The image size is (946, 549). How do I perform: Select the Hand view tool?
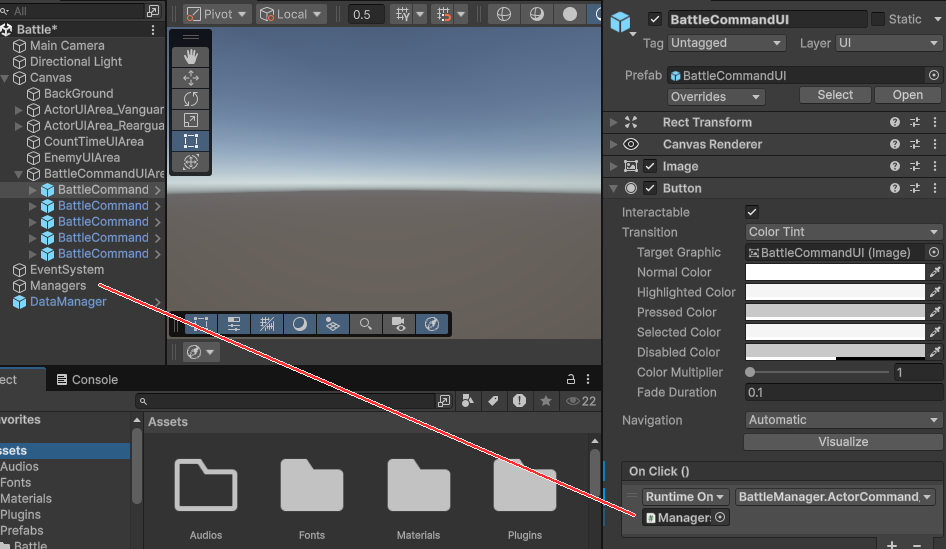coord(190,57)
